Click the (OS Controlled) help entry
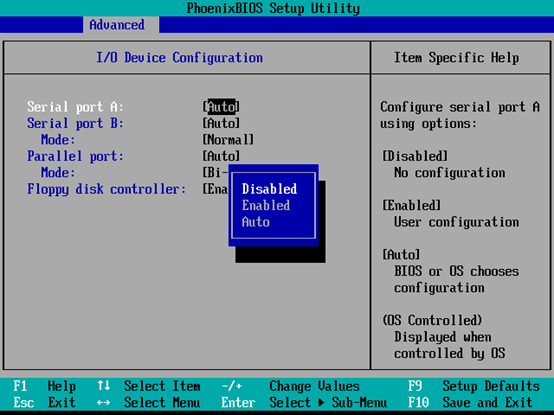 click(x=432, y=320)
